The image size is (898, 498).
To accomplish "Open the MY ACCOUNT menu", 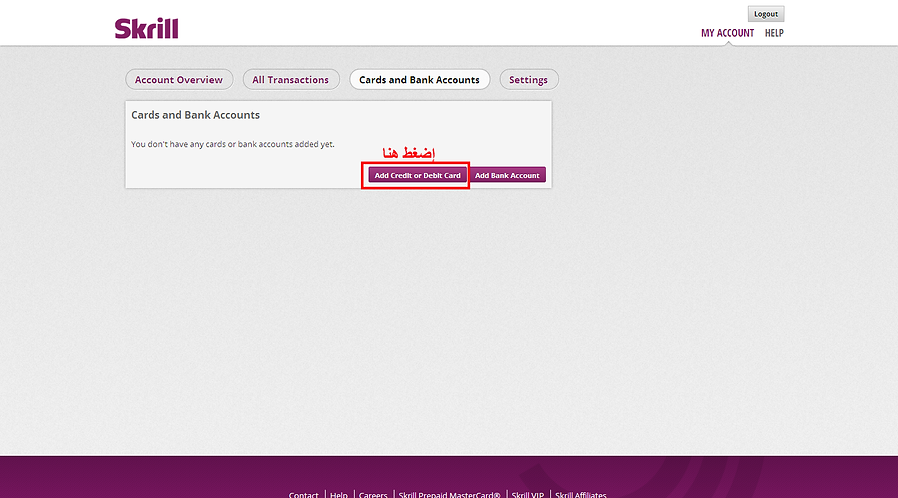I will coord(727,33).
